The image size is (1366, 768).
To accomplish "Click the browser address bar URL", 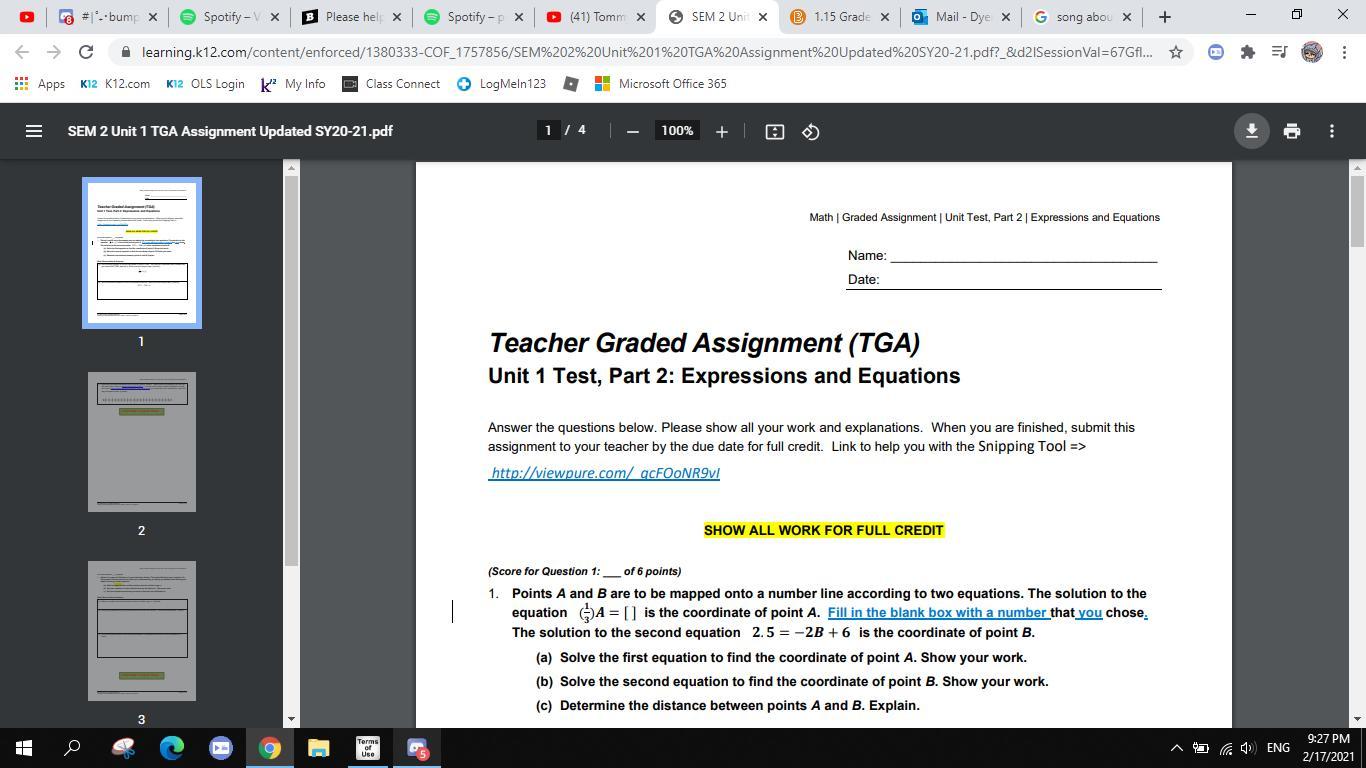I will [x=646, y=52].
